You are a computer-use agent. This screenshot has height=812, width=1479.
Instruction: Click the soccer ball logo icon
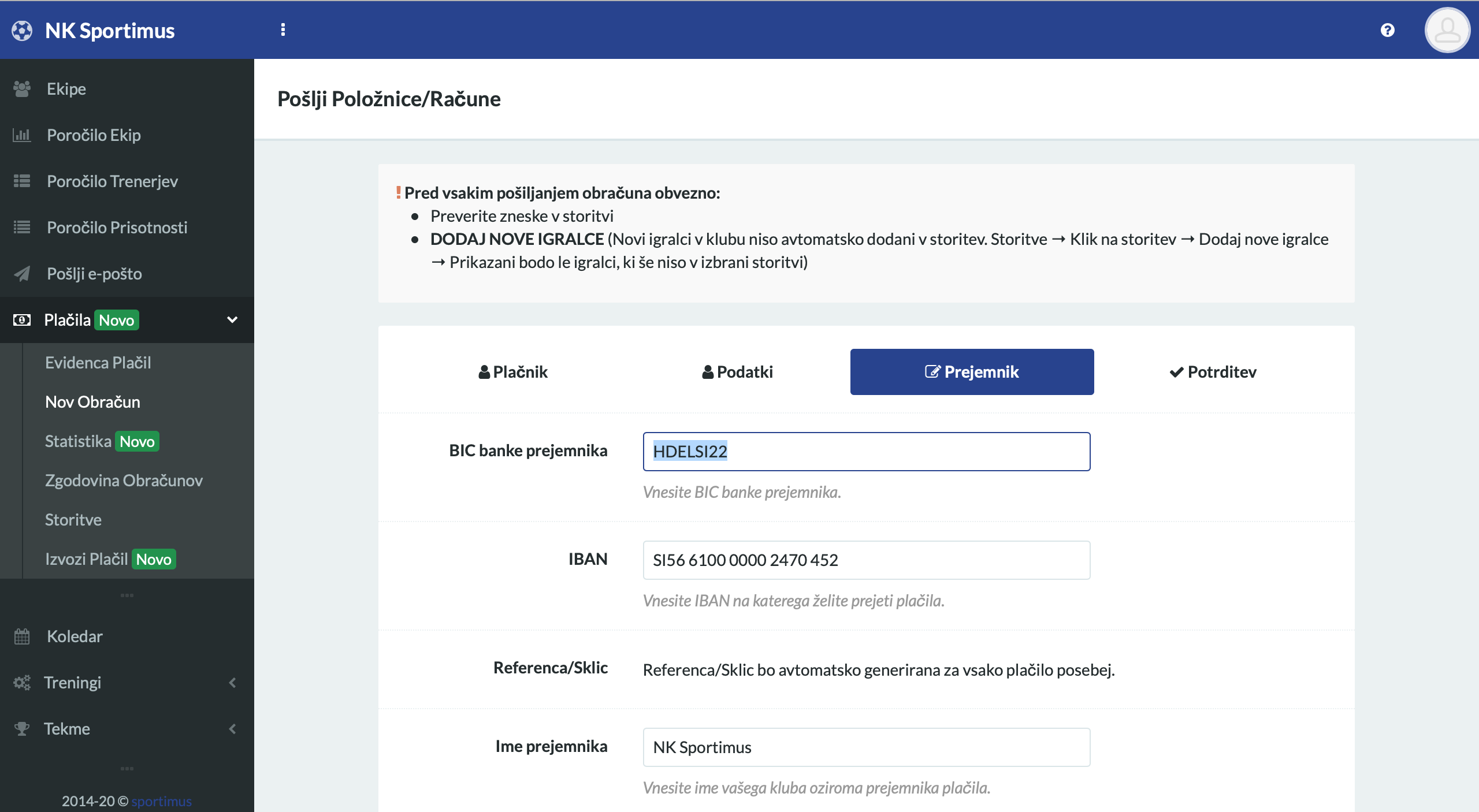coord(22,31)
